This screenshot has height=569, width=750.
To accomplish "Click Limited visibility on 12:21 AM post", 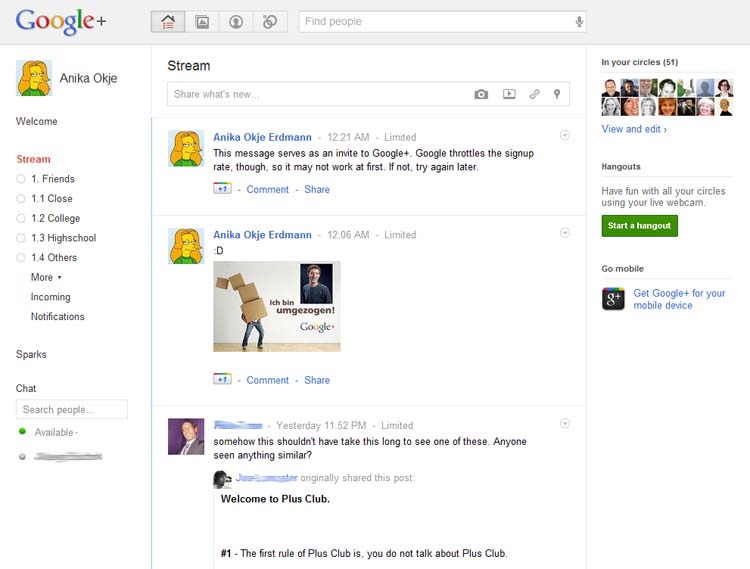I will tap(400, 137).
